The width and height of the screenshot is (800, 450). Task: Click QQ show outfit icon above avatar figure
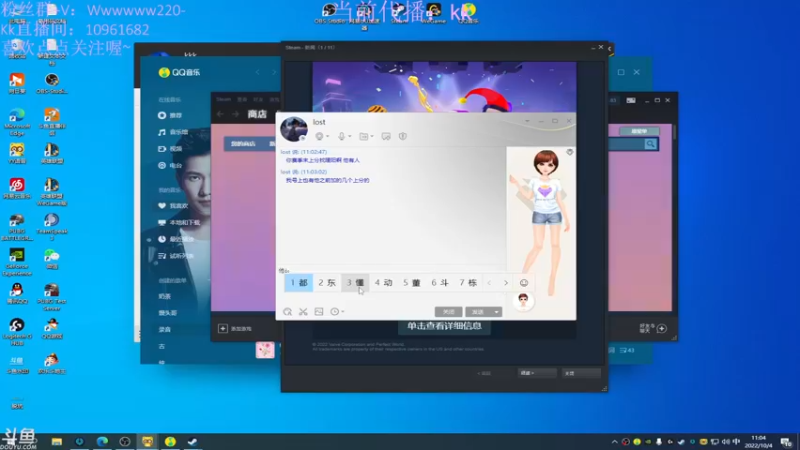click(570, 152)
